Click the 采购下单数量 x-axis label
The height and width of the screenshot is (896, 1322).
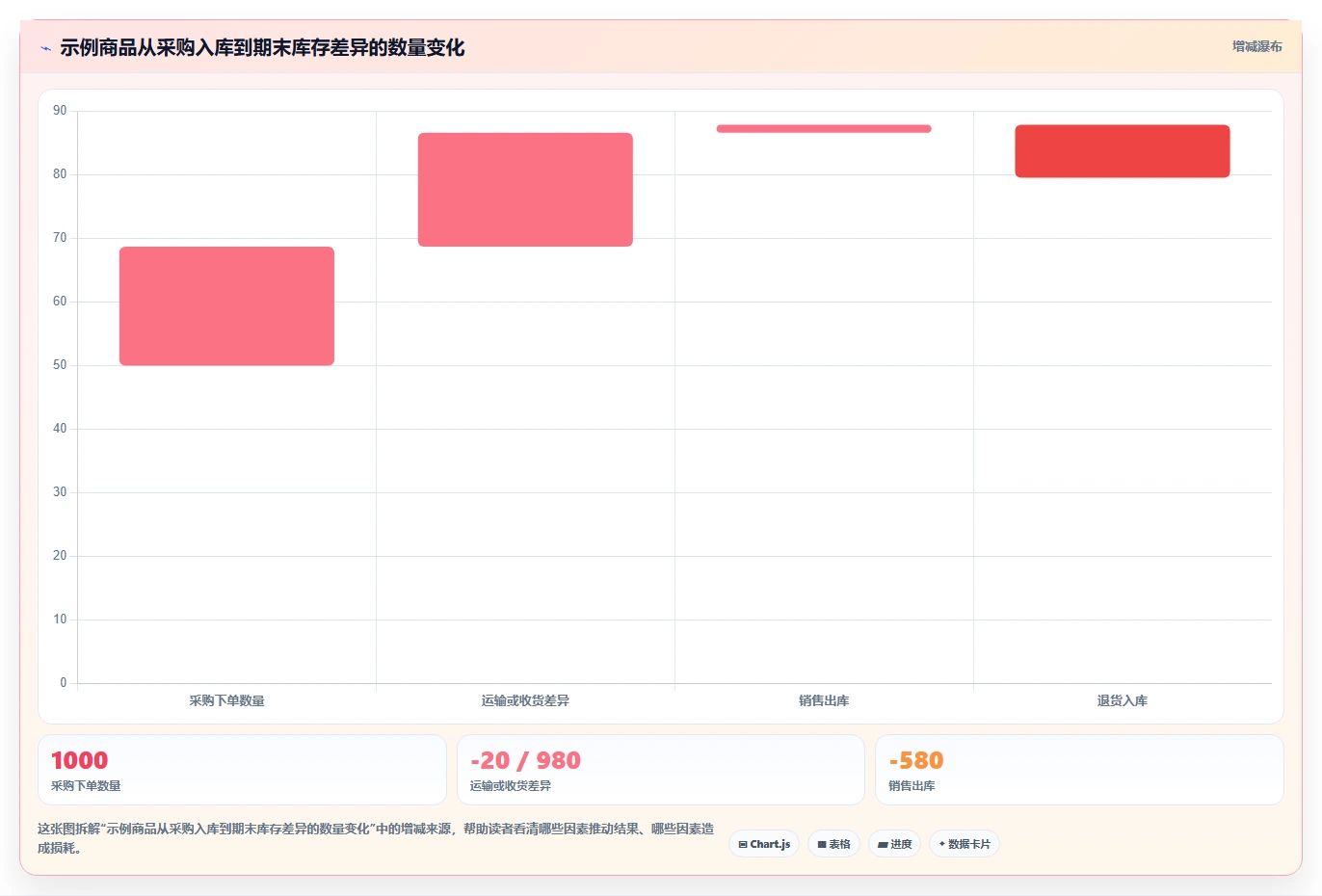(226, 700)
